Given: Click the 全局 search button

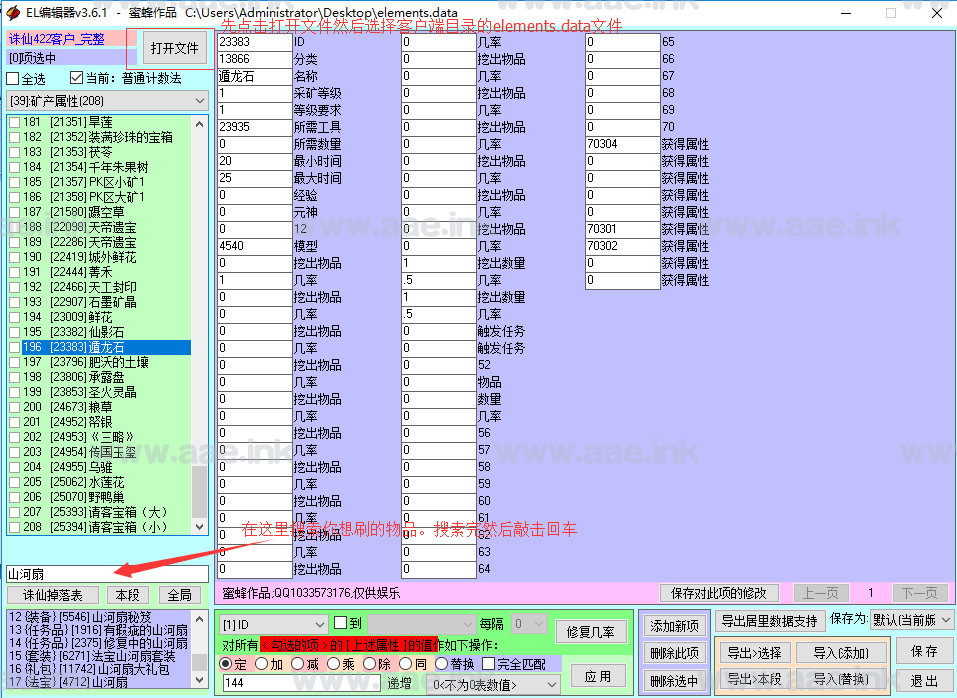Looking at the screenshot, I should click(179, 595).
